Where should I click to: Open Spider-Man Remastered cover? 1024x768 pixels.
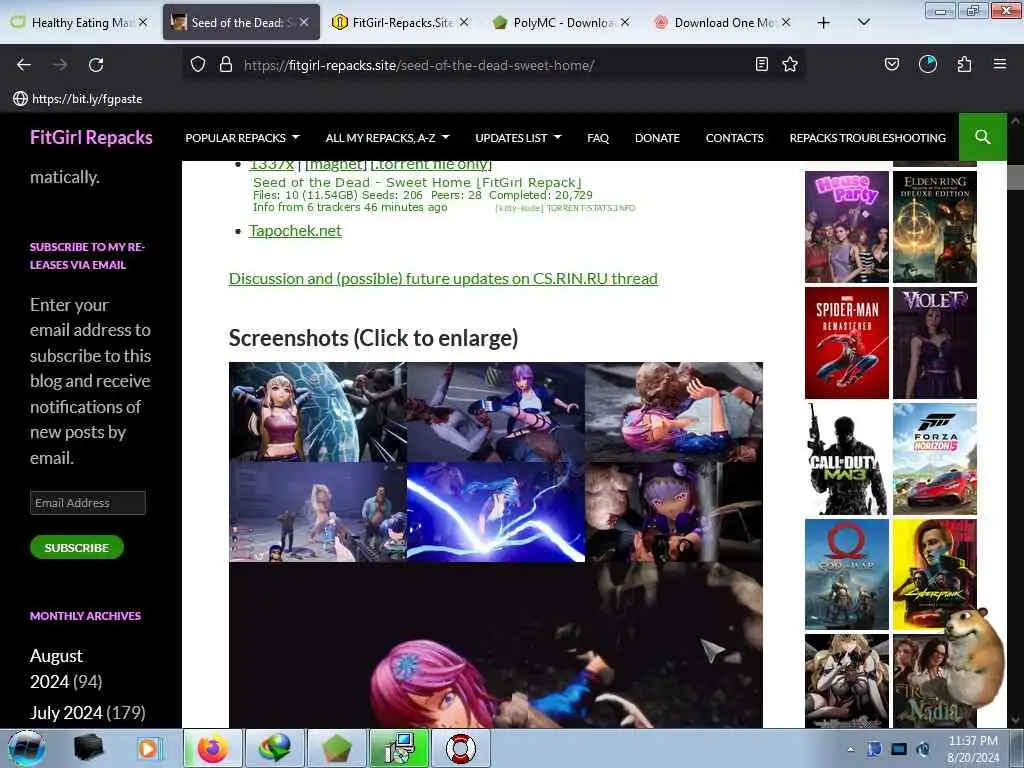coord(846,343)
